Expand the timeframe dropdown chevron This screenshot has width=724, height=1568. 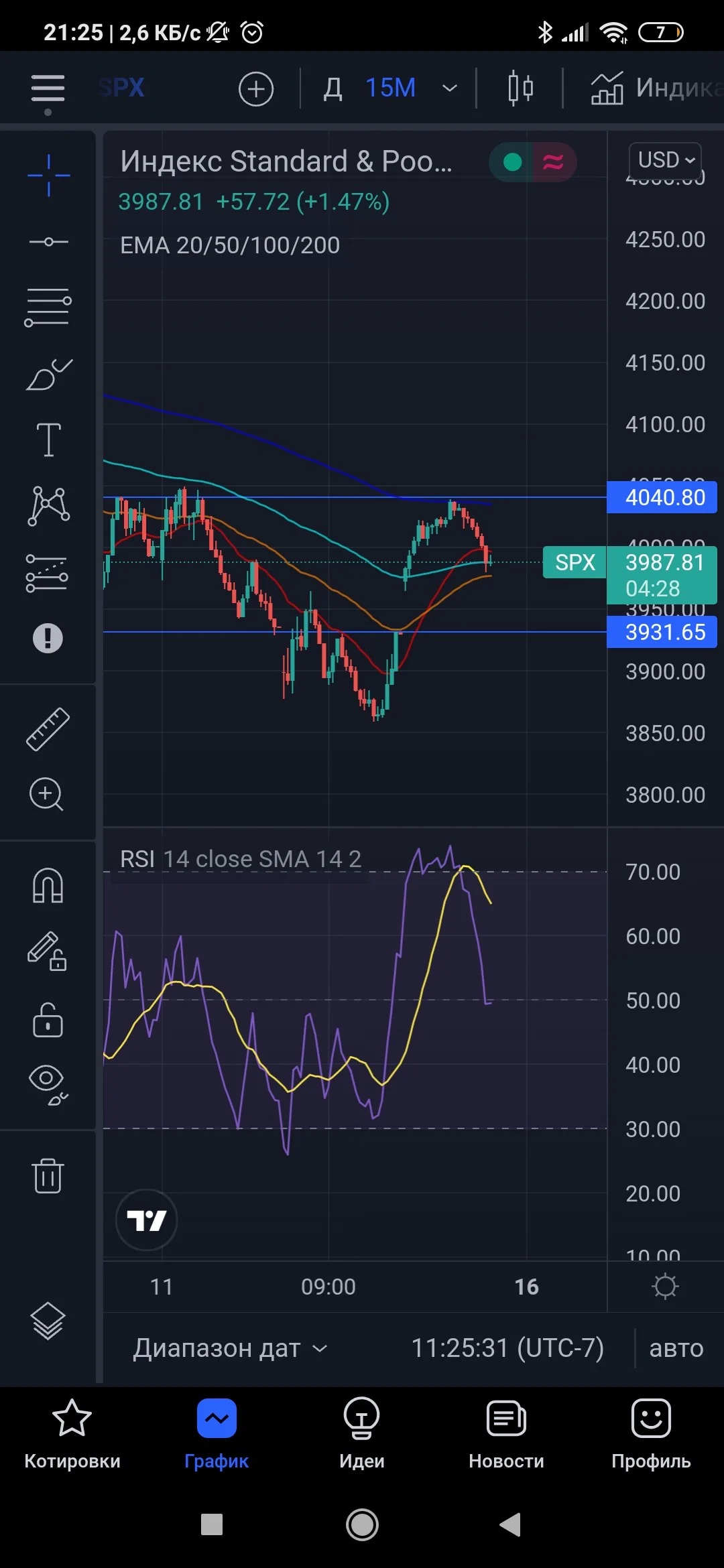click(x=450, y=88)
